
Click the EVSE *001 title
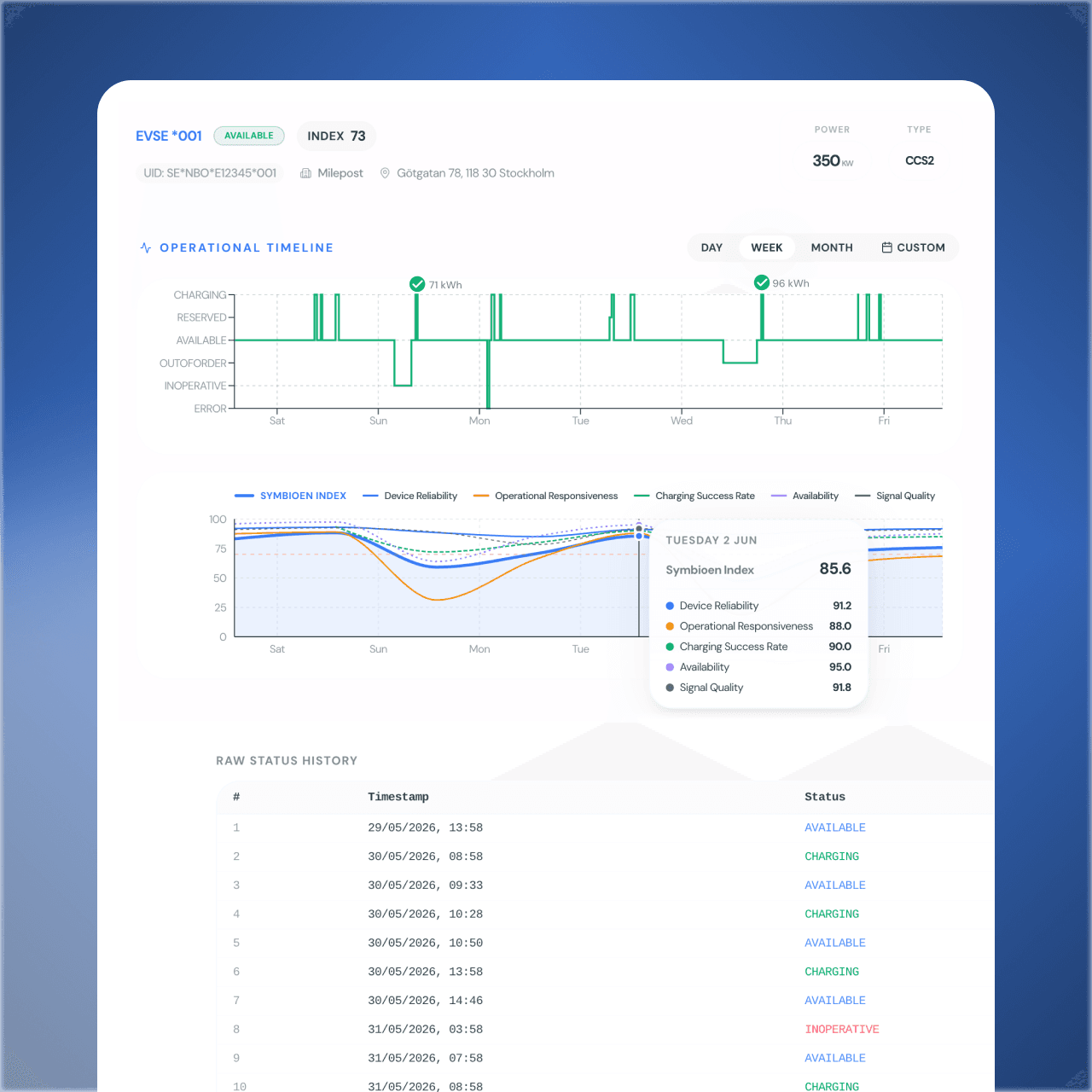pos(169,136)
